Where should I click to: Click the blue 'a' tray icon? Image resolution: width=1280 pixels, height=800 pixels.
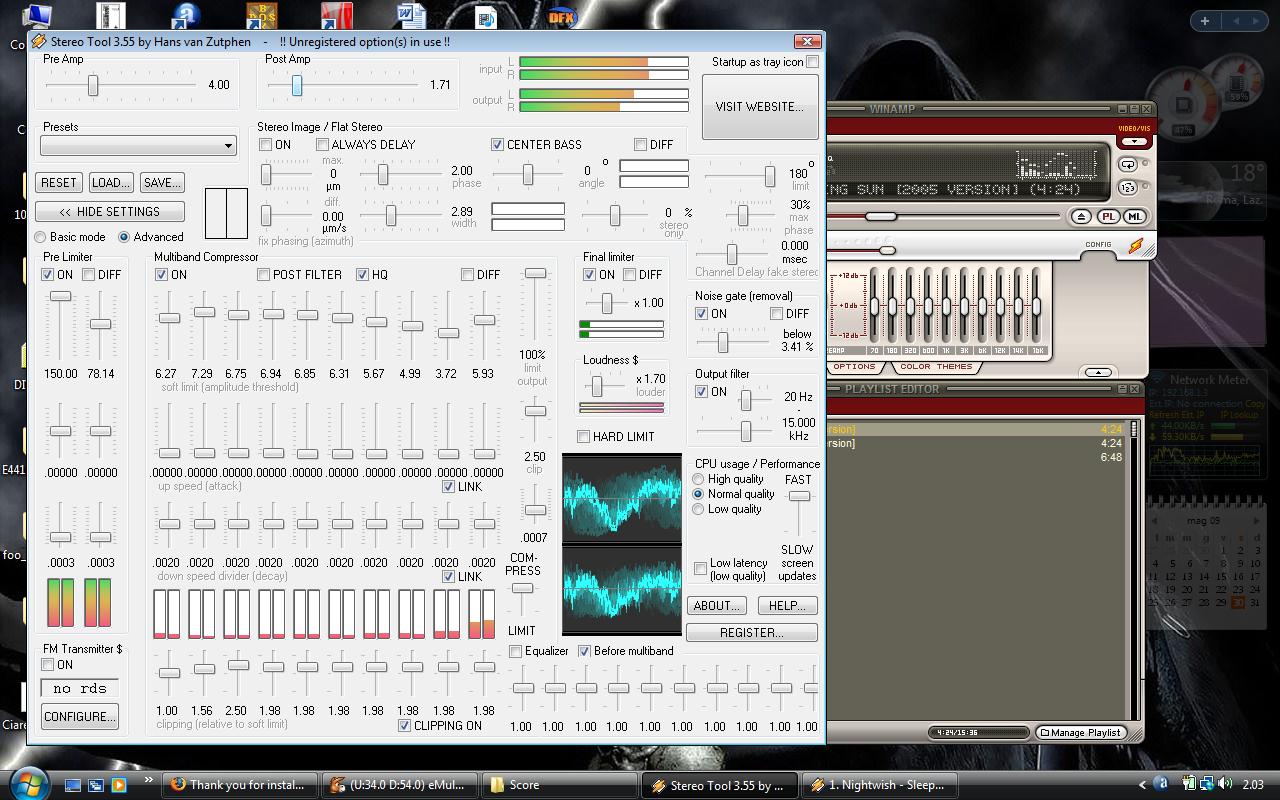[1161, 785]
